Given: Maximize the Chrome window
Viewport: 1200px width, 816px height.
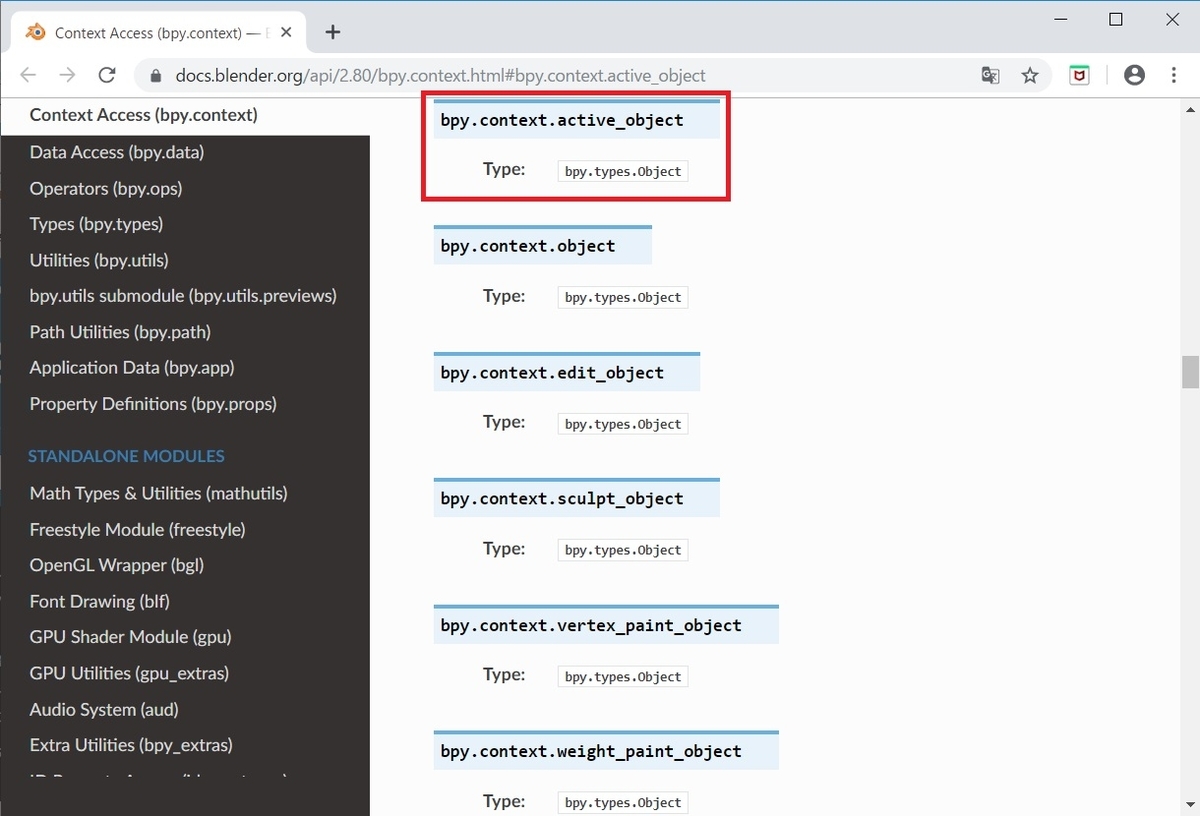Looking at the screenshot, I should coord(1116,19).
